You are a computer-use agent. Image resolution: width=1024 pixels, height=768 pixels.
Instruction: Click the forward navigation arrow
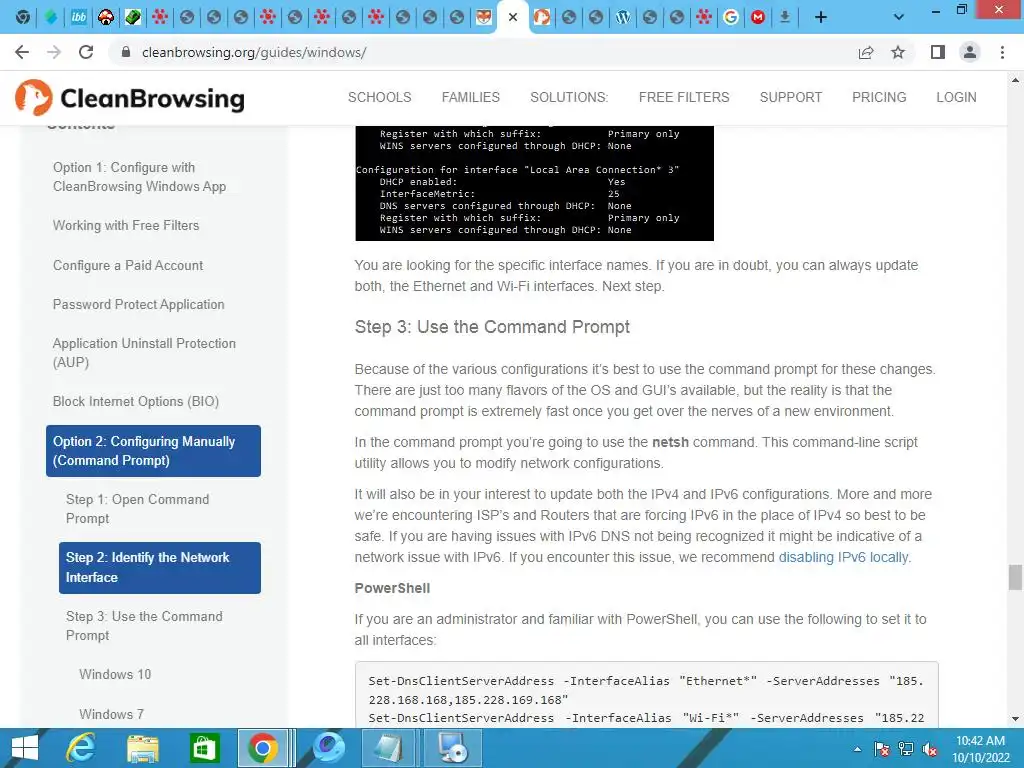pos(54,52)
